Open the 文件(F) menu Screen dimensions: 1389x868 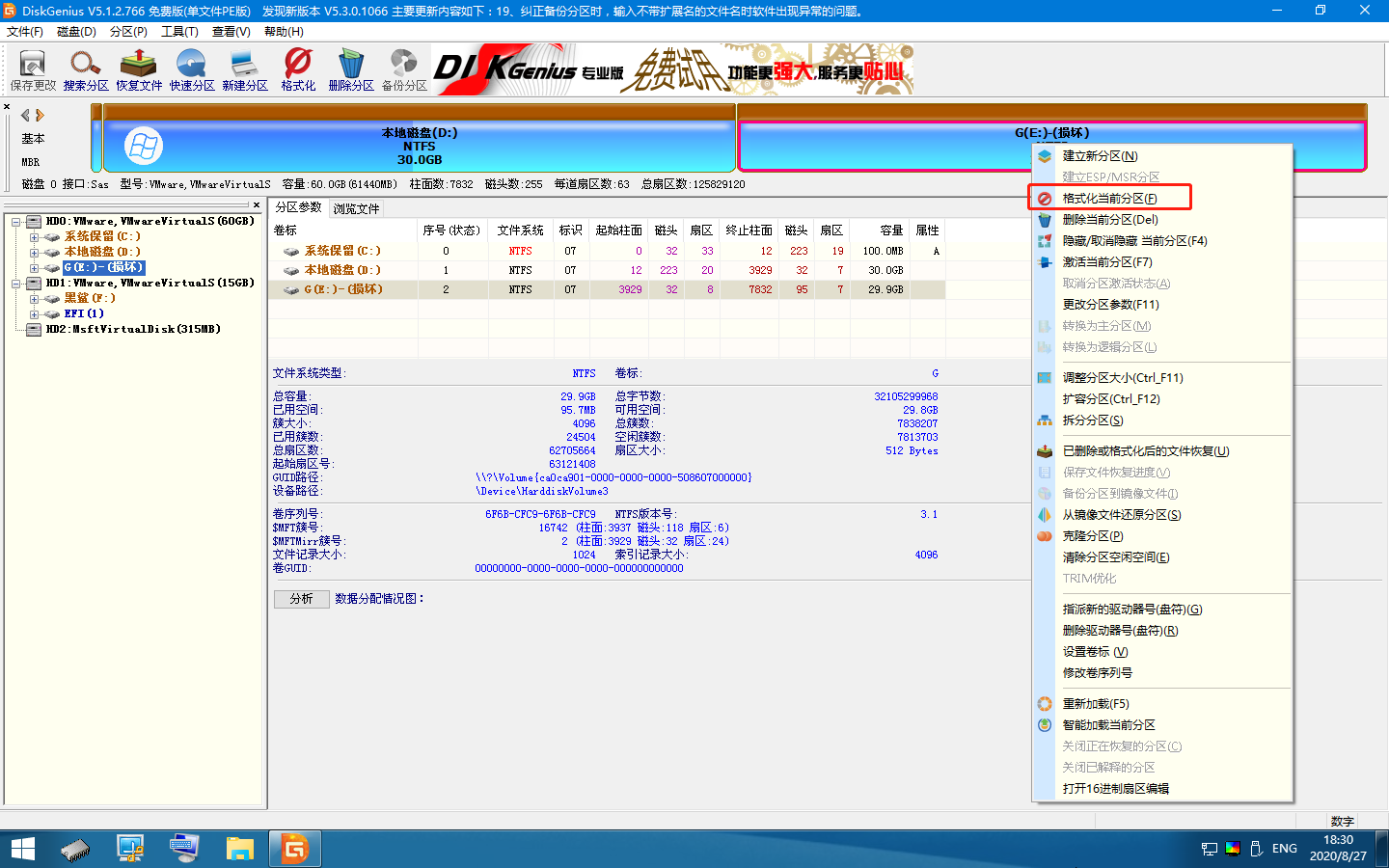click(25, 32)
